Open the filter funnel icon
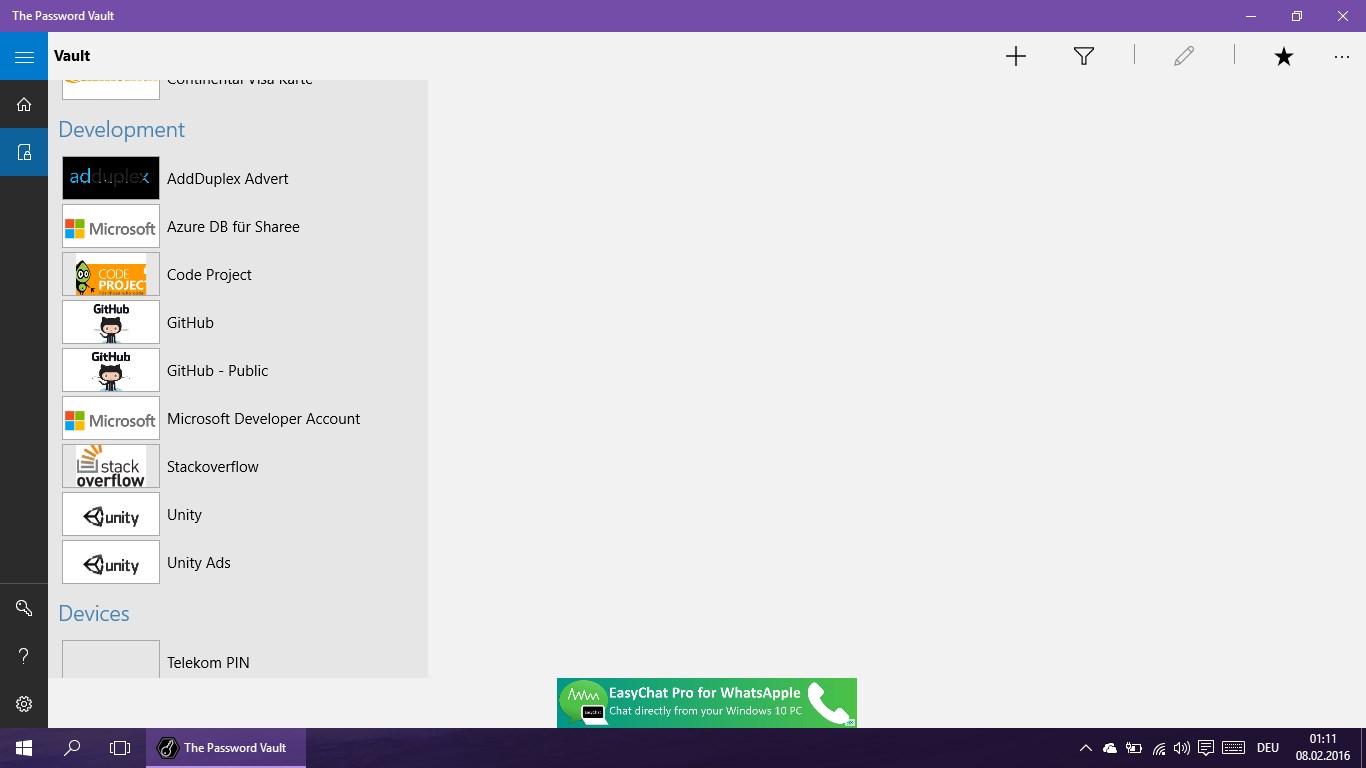 tap(1084, 57)
